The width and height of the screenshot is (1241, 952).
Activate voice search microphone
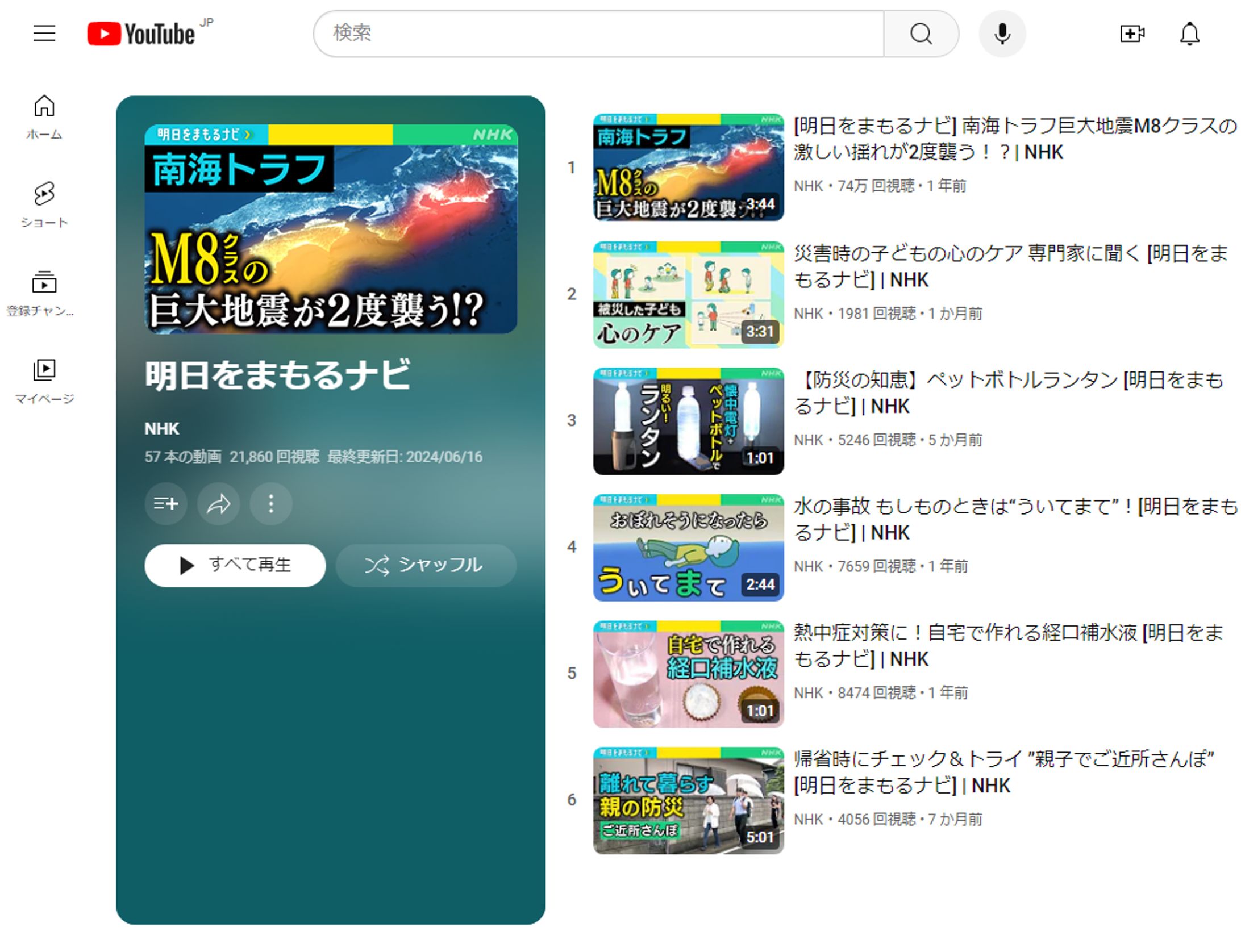[x=1002, y=34]
